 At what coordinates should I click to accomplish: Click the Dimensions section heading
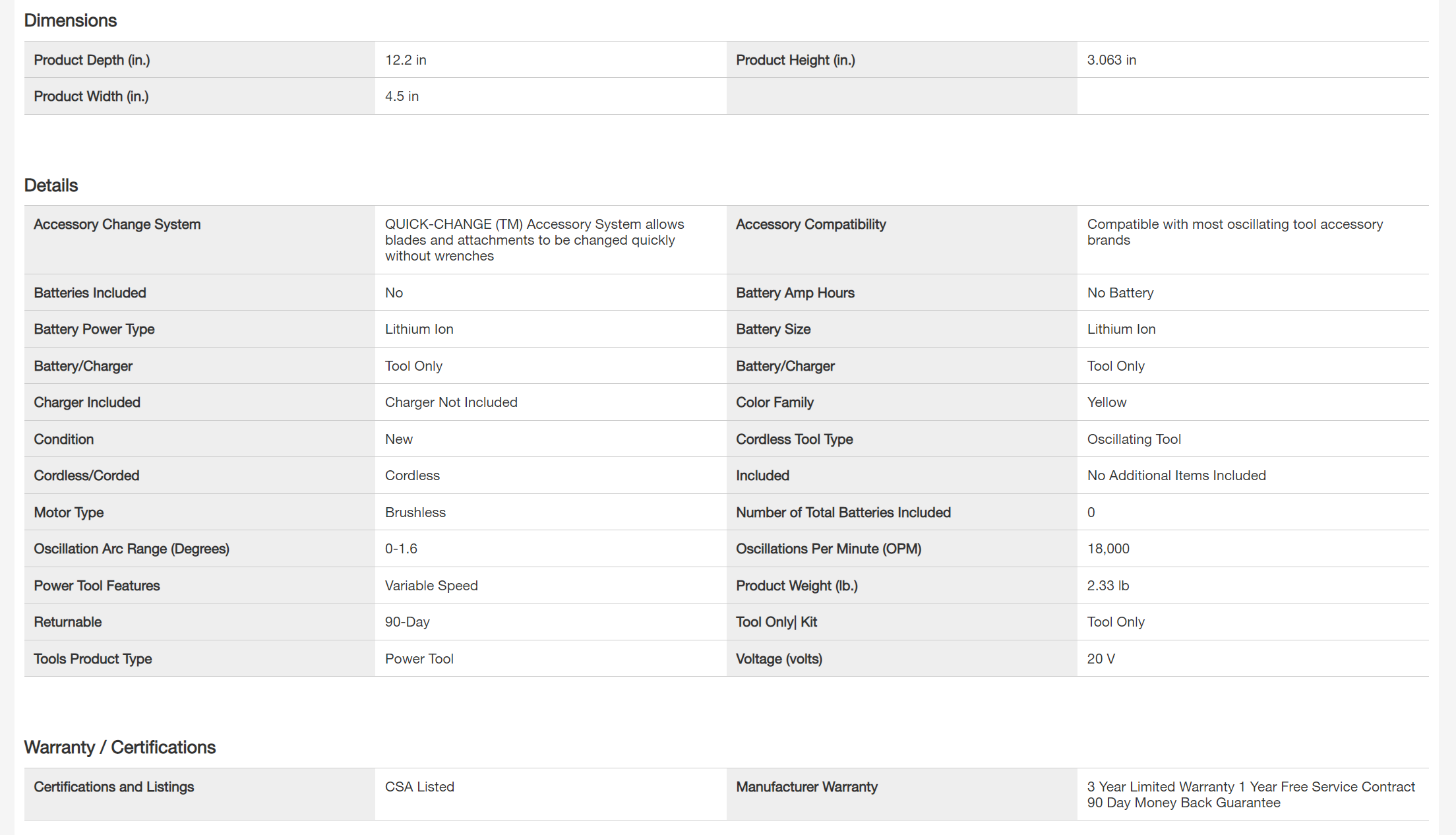(71, 20)
